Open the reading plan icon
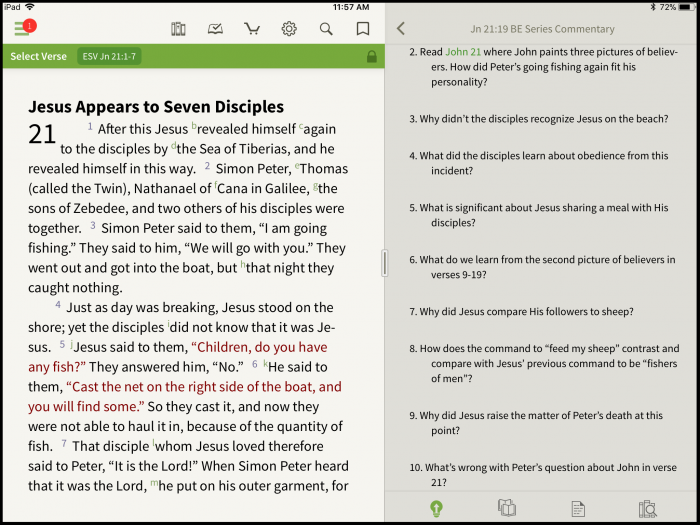Screen dimensions: 700x525 point(215,29)
